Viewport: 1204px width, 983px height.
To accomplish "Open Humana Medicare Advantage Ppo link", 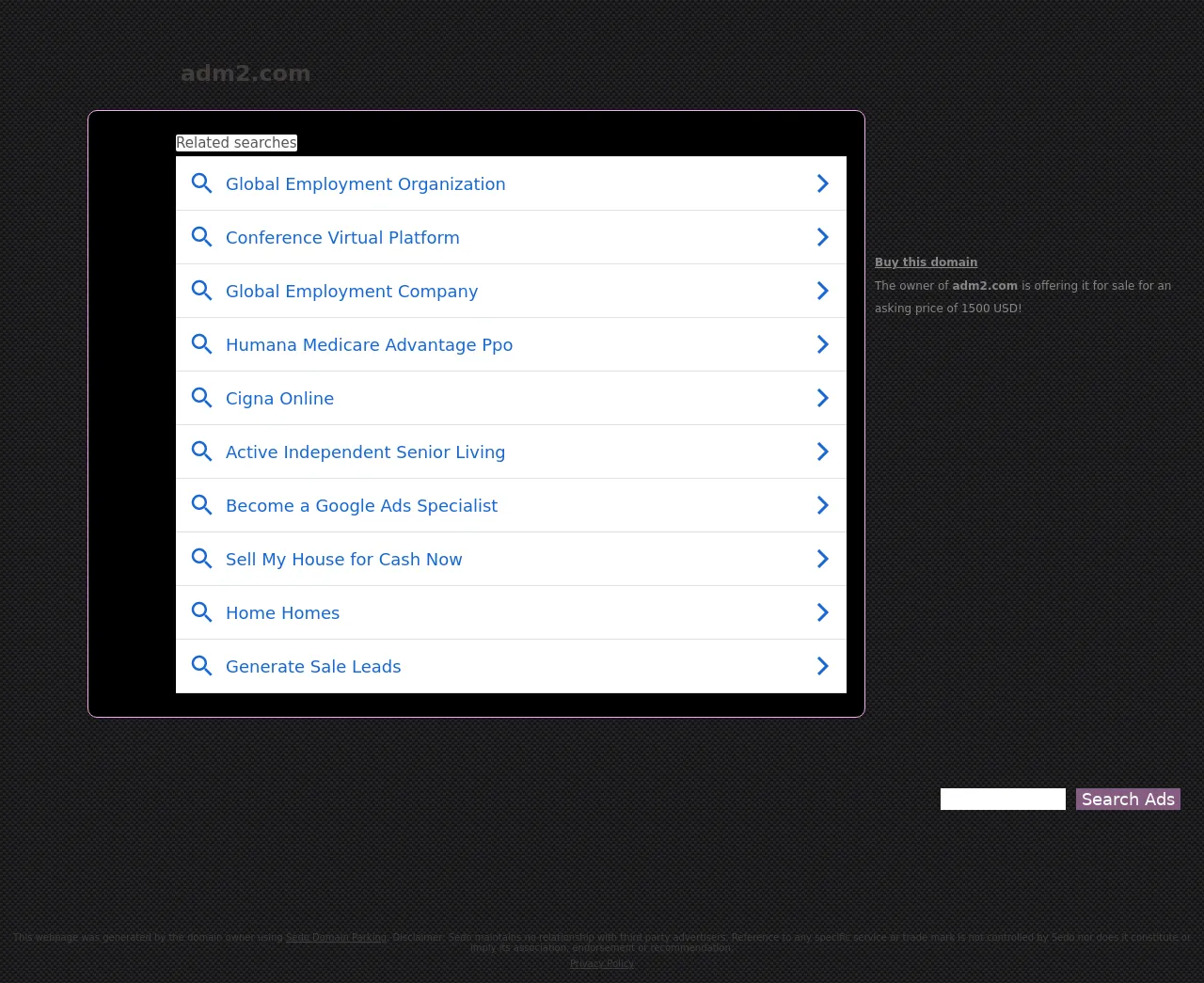I will [511, 344].
